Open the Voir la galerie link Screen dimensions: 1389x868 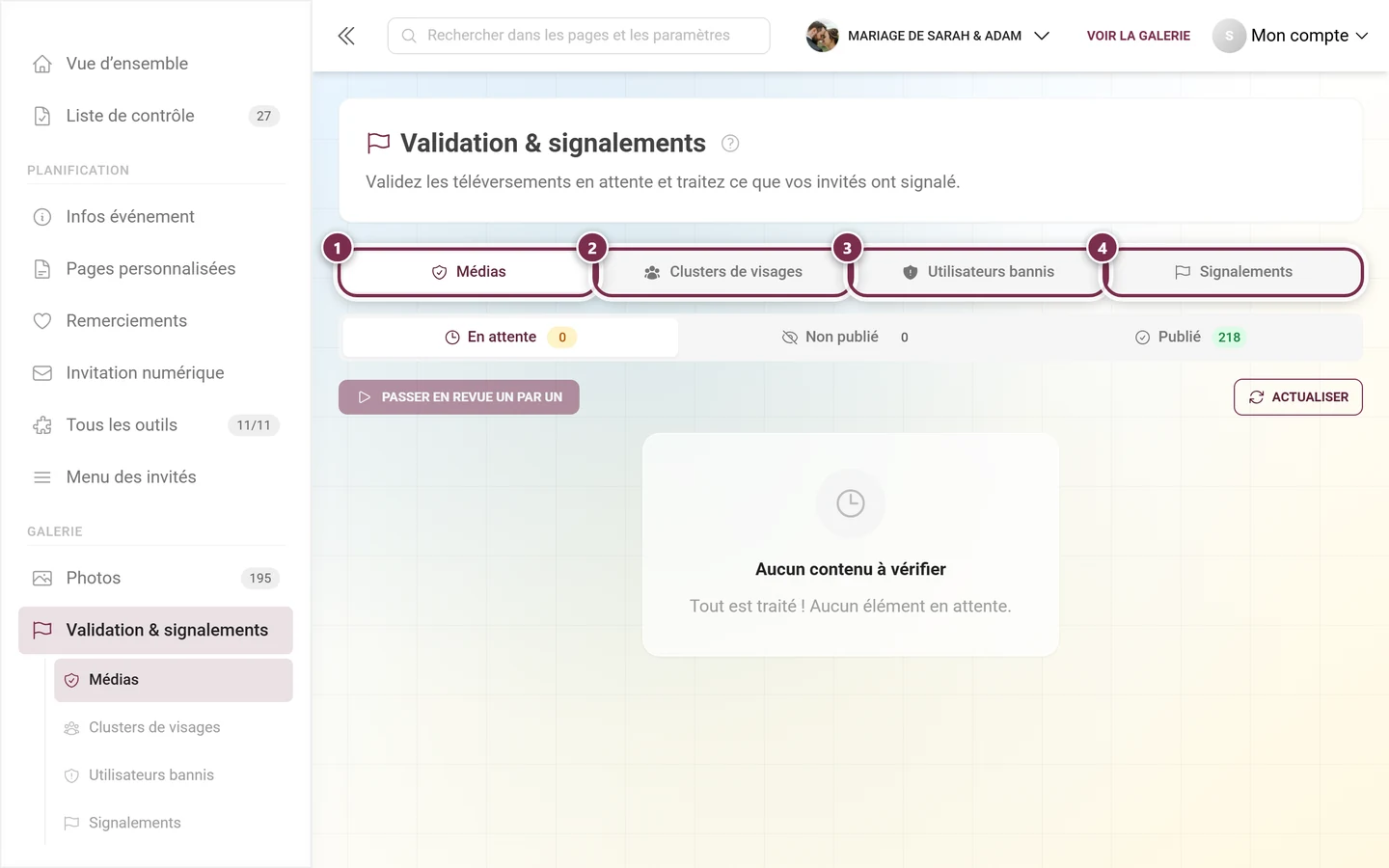coord(1138,36)
